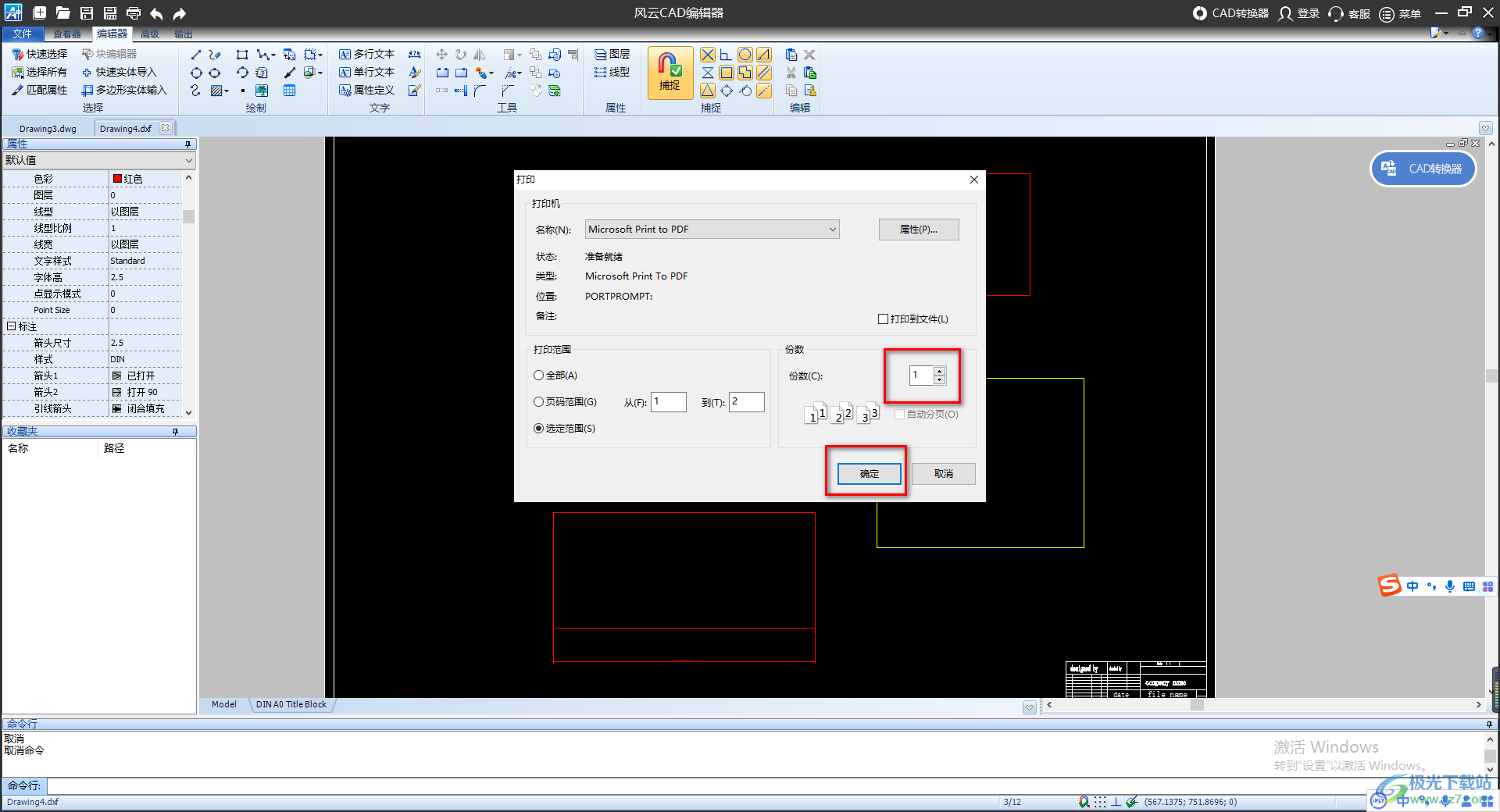Decrease the number of copies

[939, 380]
